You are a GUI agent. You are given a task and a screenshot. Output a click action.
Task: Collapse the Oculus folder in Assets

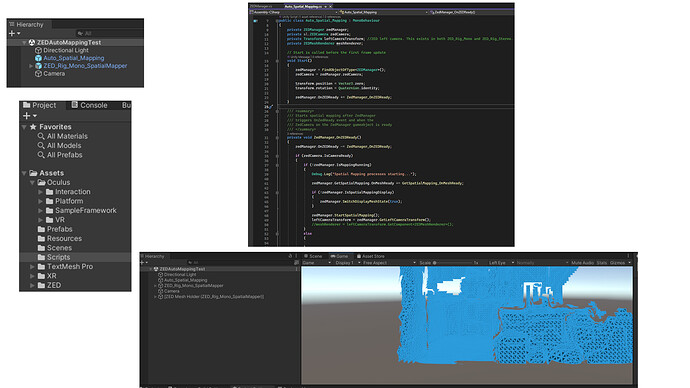tap(32, 183)
